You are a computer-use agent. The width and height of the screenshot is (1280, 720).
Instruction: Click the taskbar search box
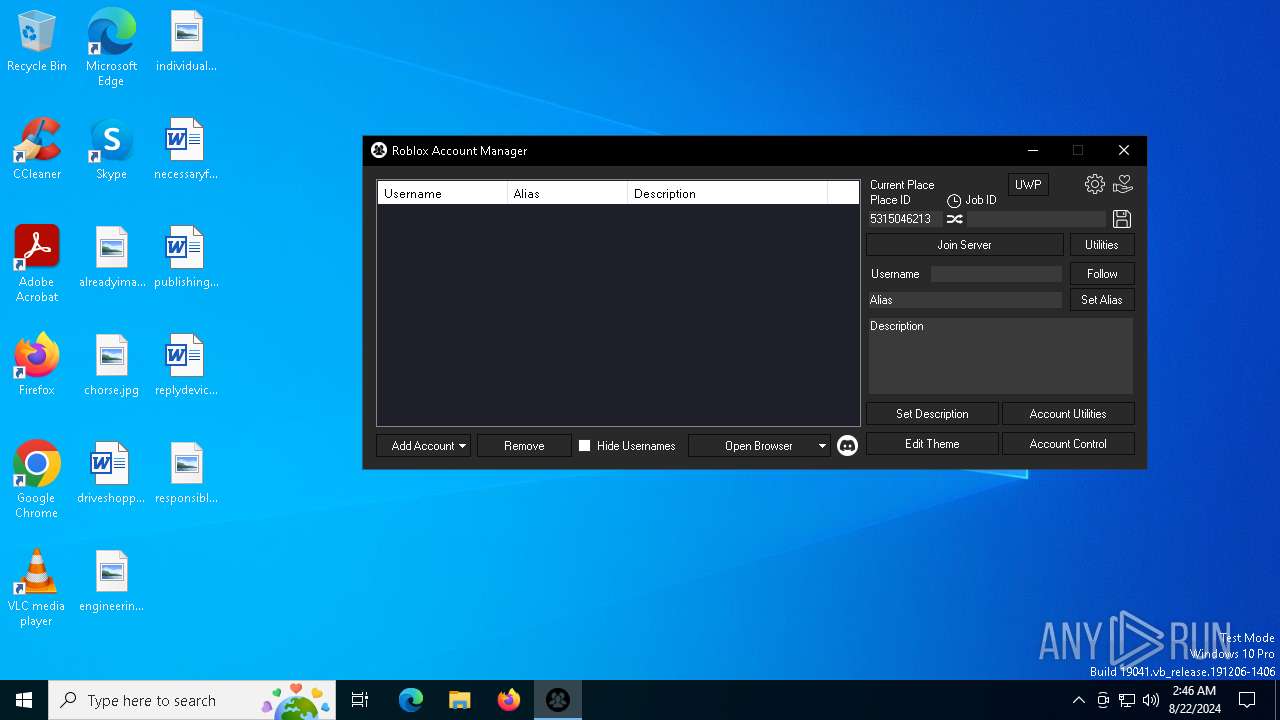[x=194, y=700]
